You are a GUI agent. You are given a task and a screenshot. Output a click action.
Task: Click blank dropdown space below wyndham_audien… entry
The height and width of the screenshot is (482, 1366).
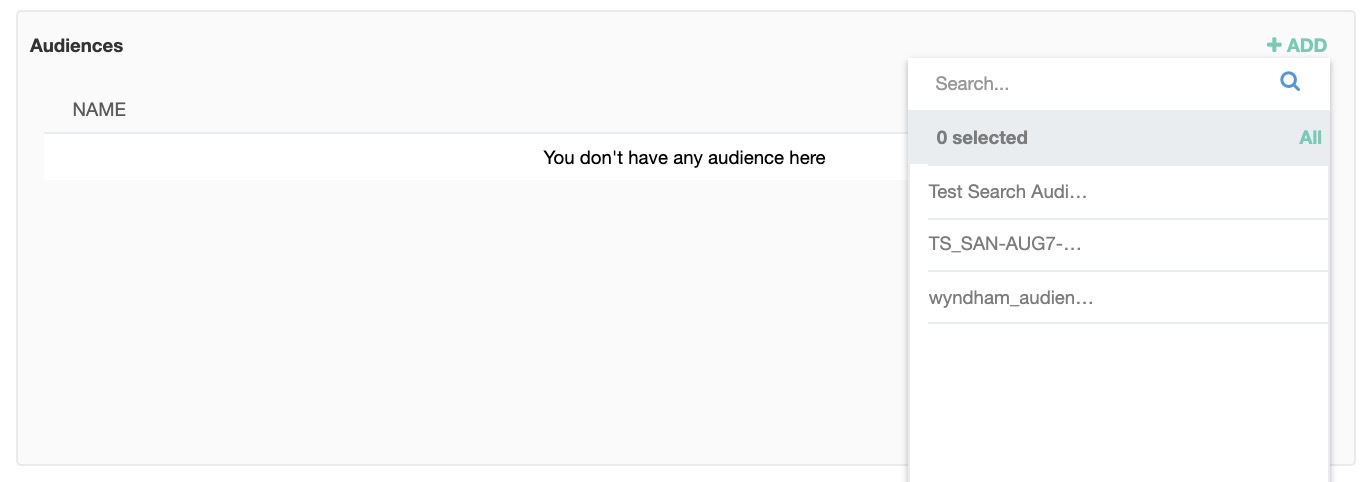(x=1118, y=400)
